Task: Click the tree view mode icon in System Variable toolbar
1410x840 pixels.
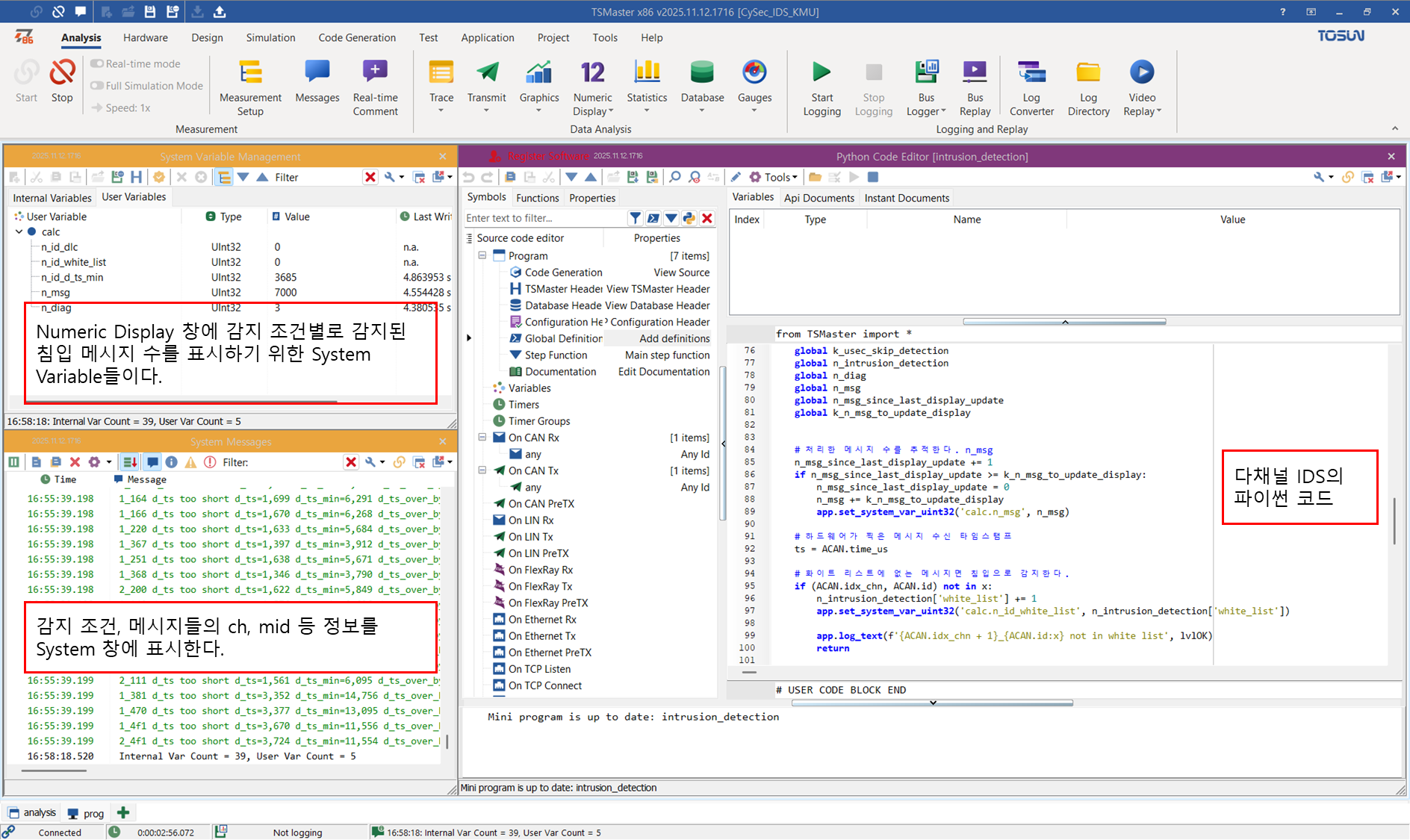Action: pyautogui.click(x=223, y=177)
